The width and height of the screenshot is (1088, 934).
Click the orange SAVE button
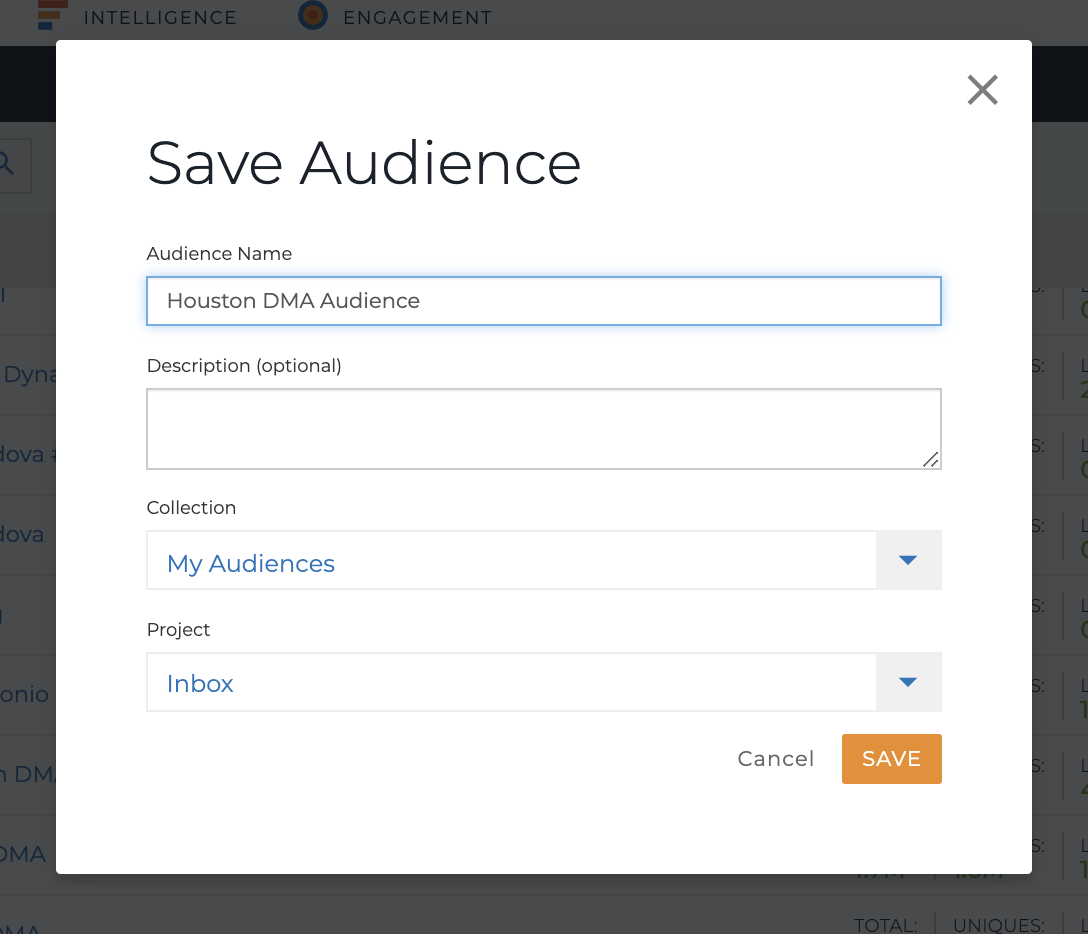(x=892, y=759)
